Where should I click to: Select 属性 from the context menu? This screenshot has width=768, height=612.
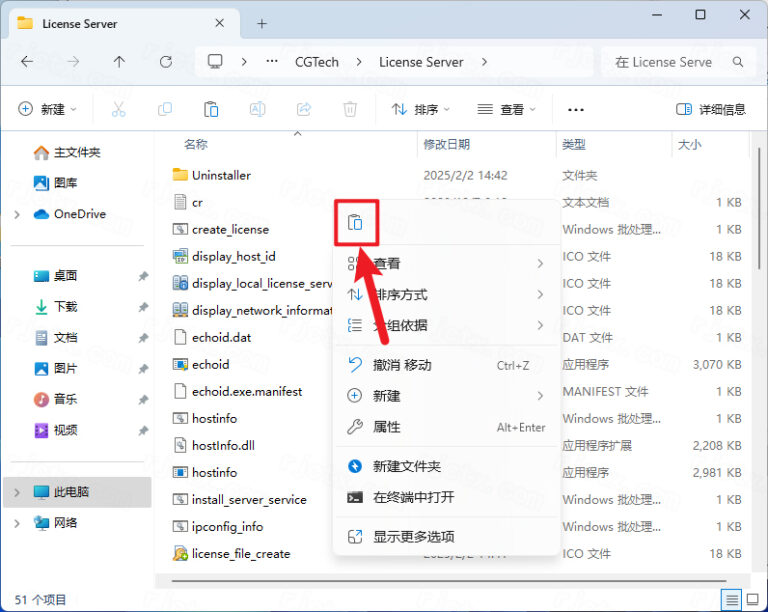pyautogui.click(x=386, y=427)
